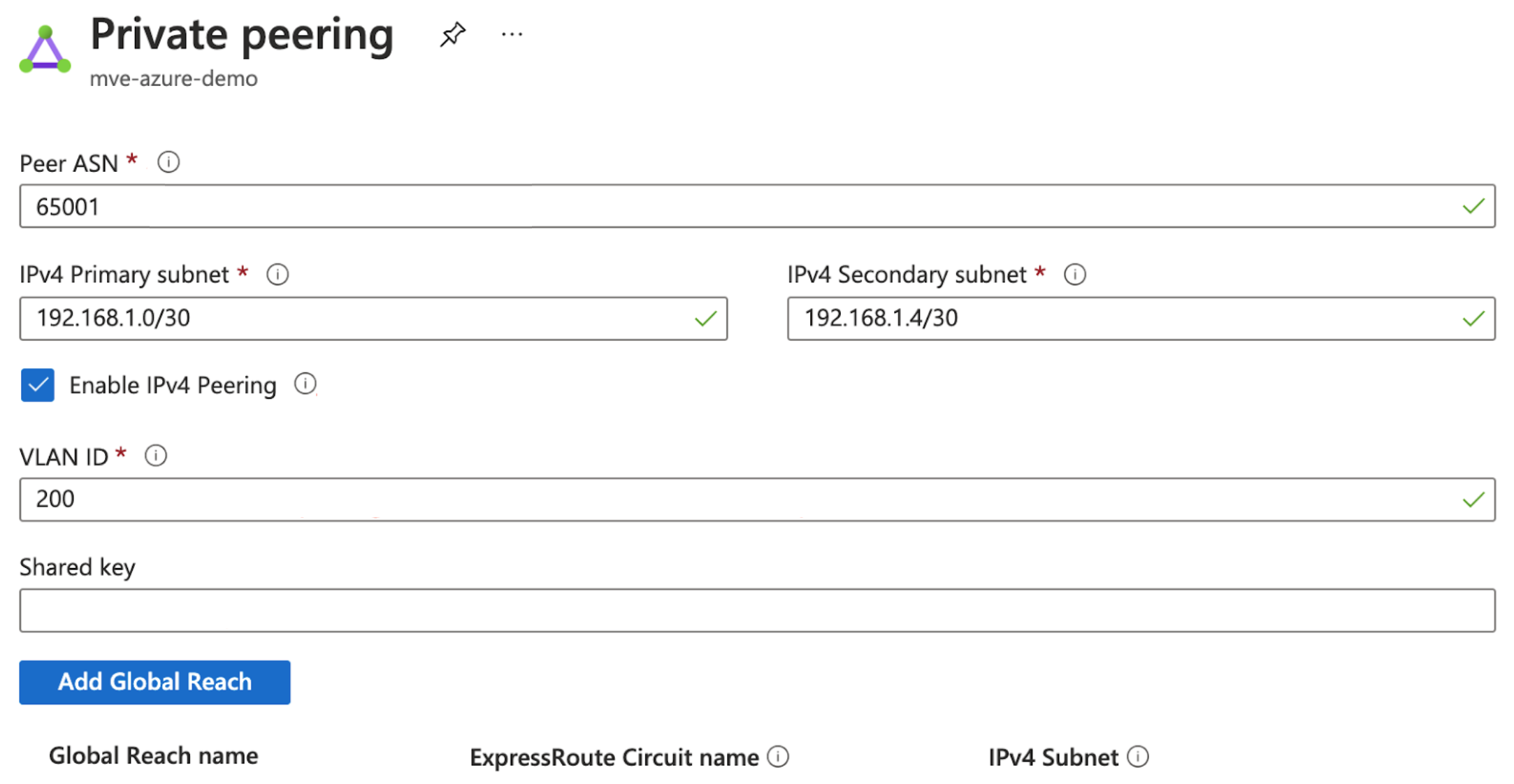Disable the Enable IPv4 Peering checkbox
The height and width of the screenshot is (784, 1514).
38,384
